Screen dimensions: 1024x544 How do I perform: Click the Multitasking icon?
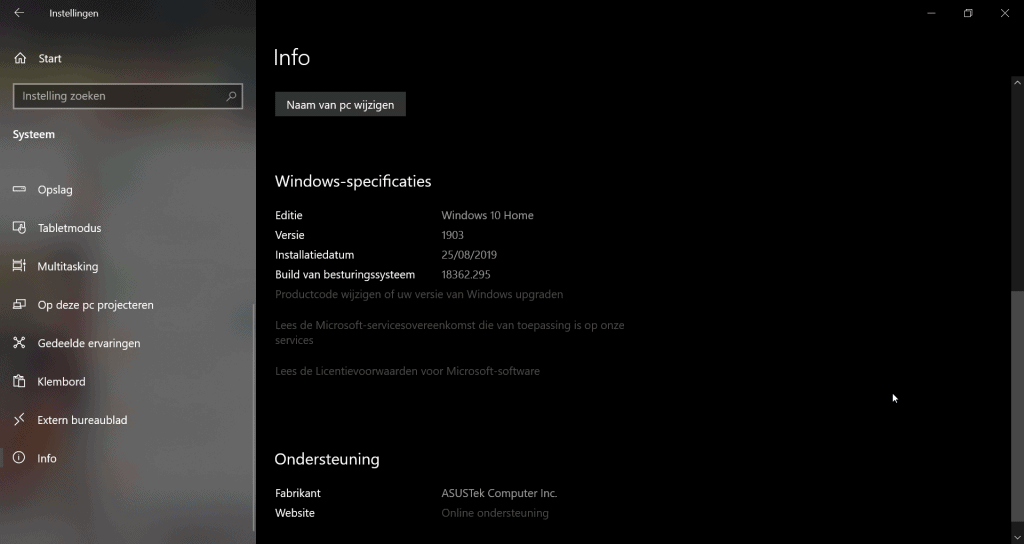point(20,266)
